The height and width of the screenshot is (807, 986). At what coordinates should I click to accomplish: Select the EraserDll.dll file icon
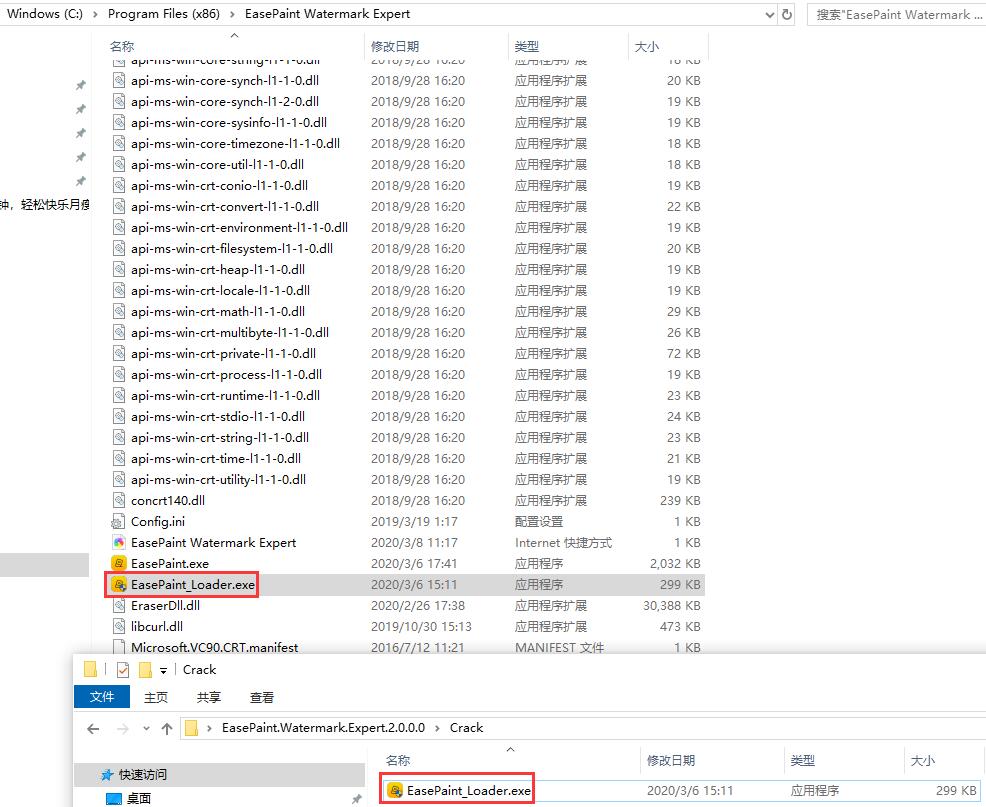pos(119,606)
